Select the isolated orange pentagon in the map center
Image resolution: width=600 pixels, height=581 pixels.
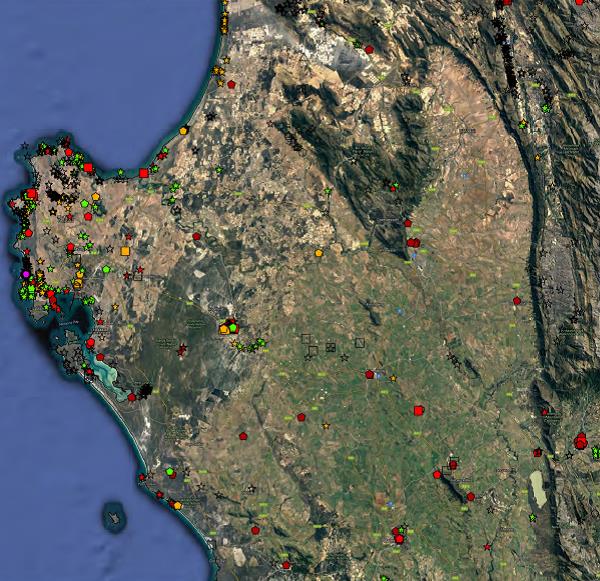pyautogui.click(x=318, y=253)
